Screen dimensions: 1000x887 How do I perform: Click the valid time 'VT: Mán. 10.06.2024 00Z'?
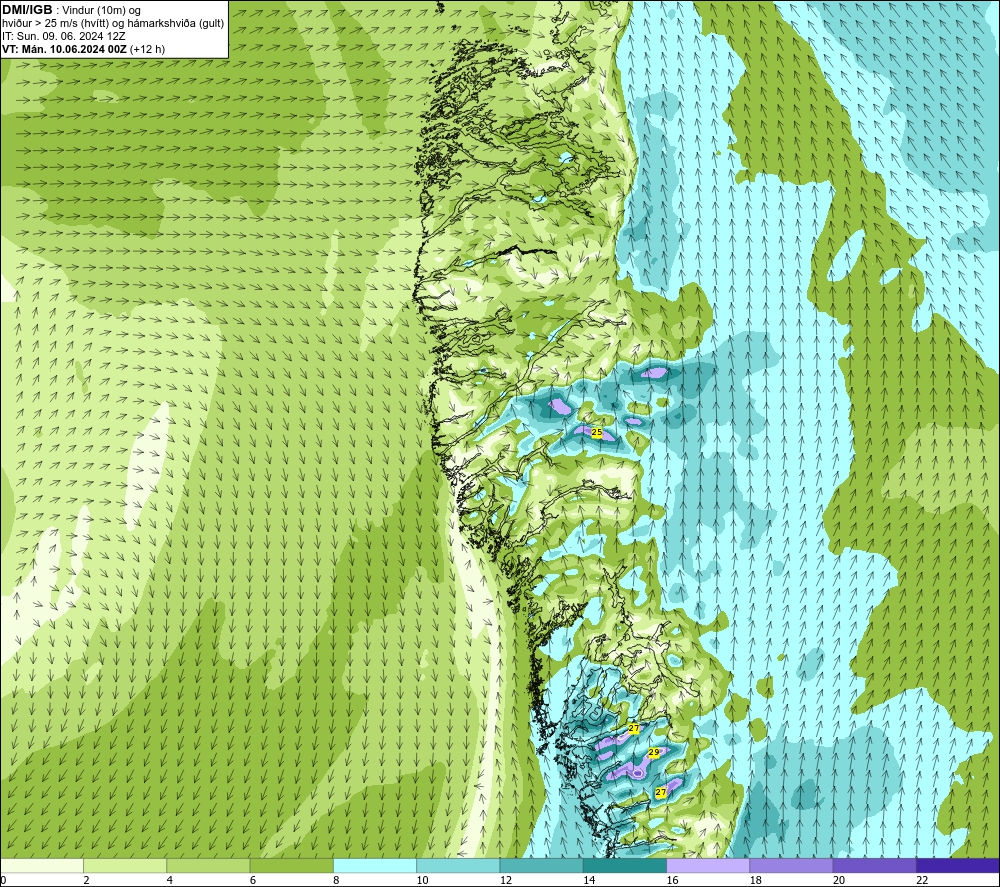(x=65, y=49)
